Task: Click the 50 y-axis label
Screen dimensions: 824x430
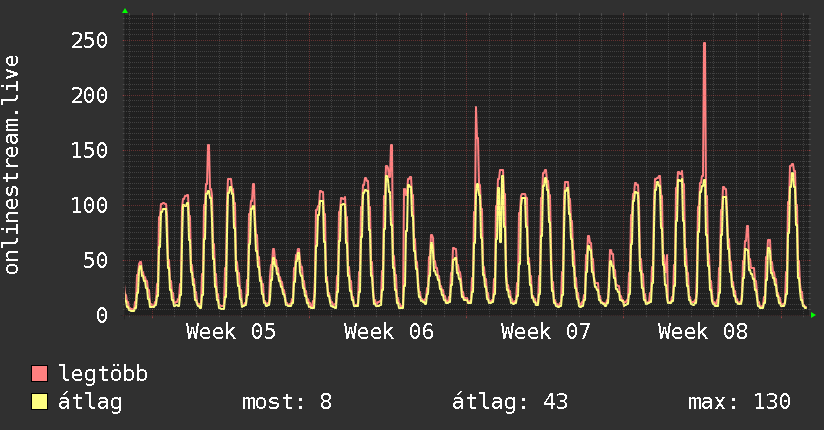Action: (96, 261)
